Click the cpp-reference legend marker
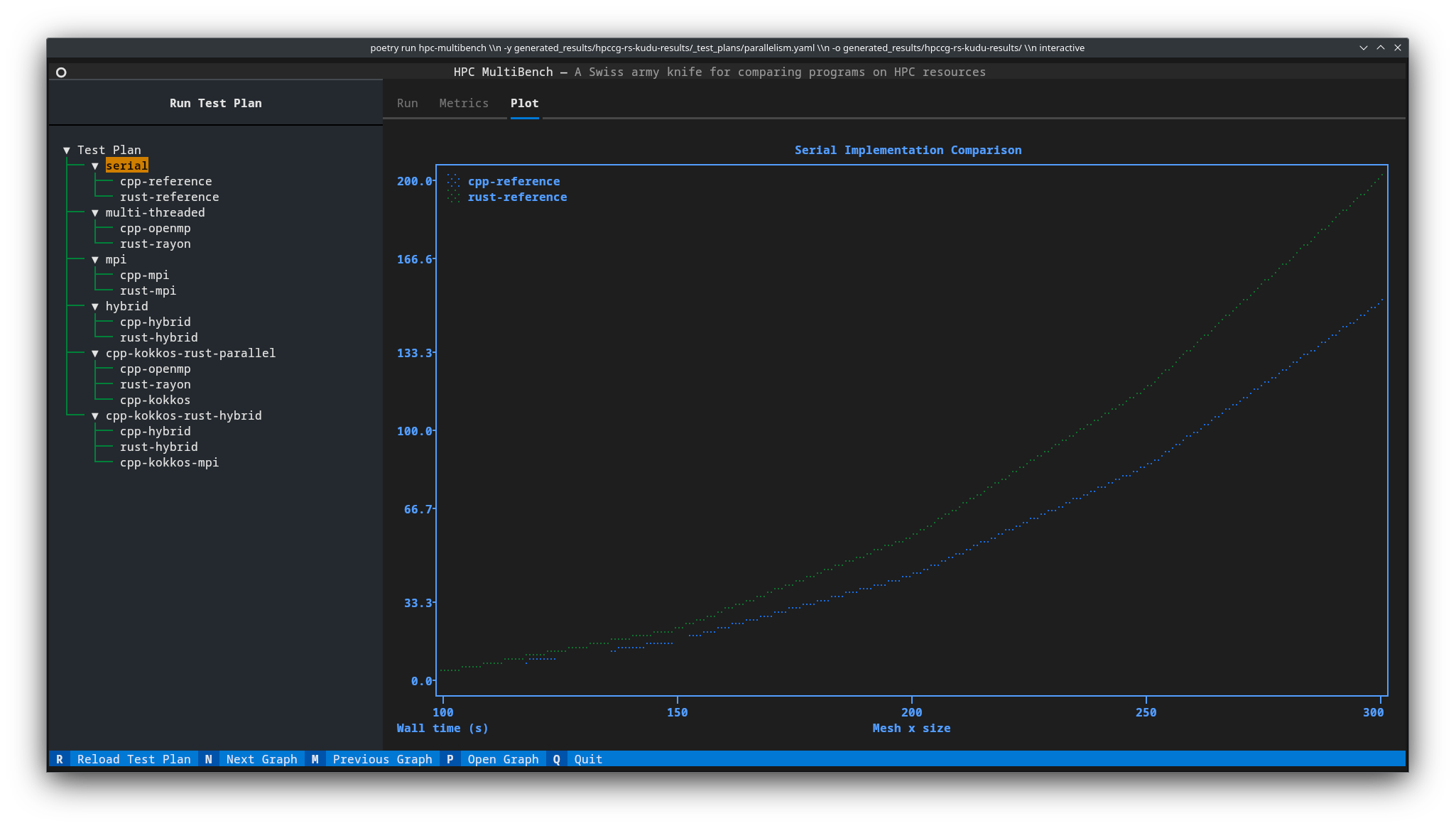 (x=454, y=182)
